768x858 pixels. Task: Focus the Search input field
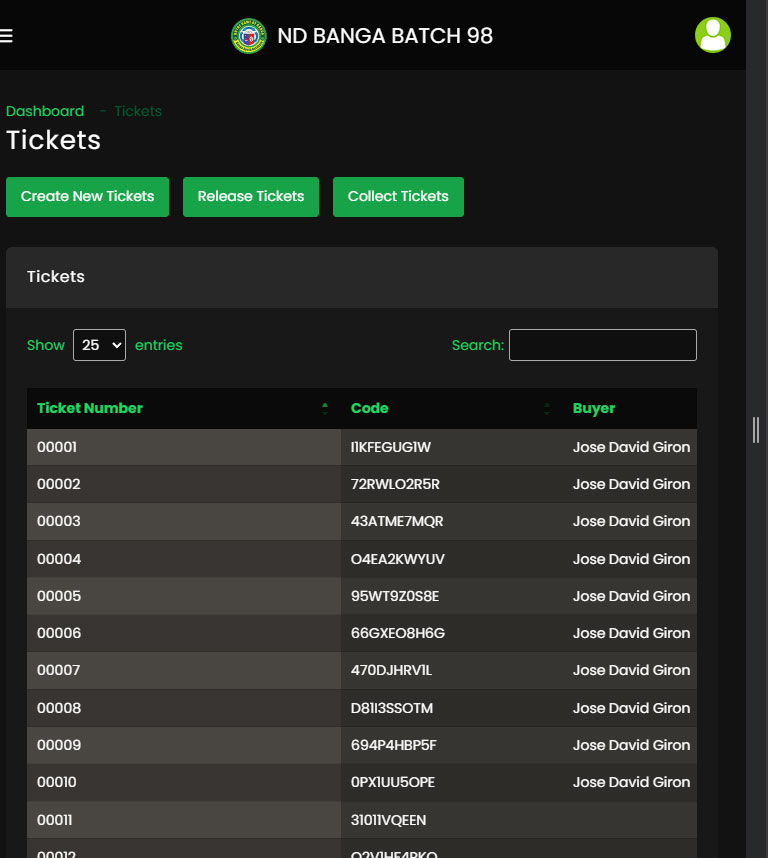pos(602,345)
